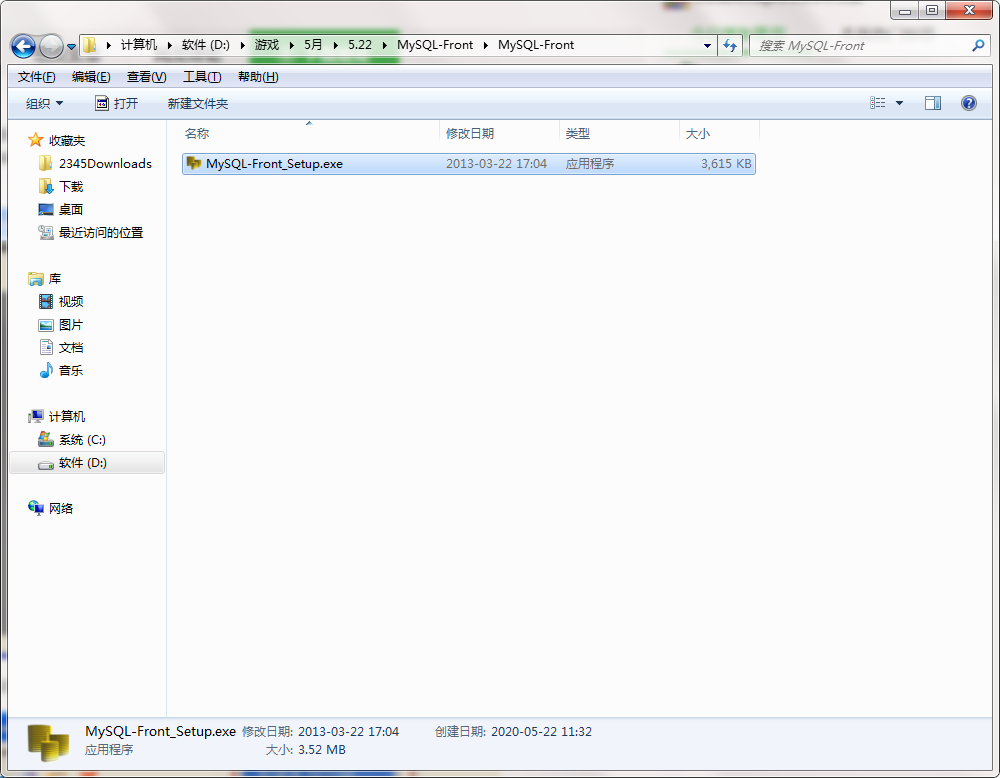Open the 编辑(E) menu

(x=91, y=77)
